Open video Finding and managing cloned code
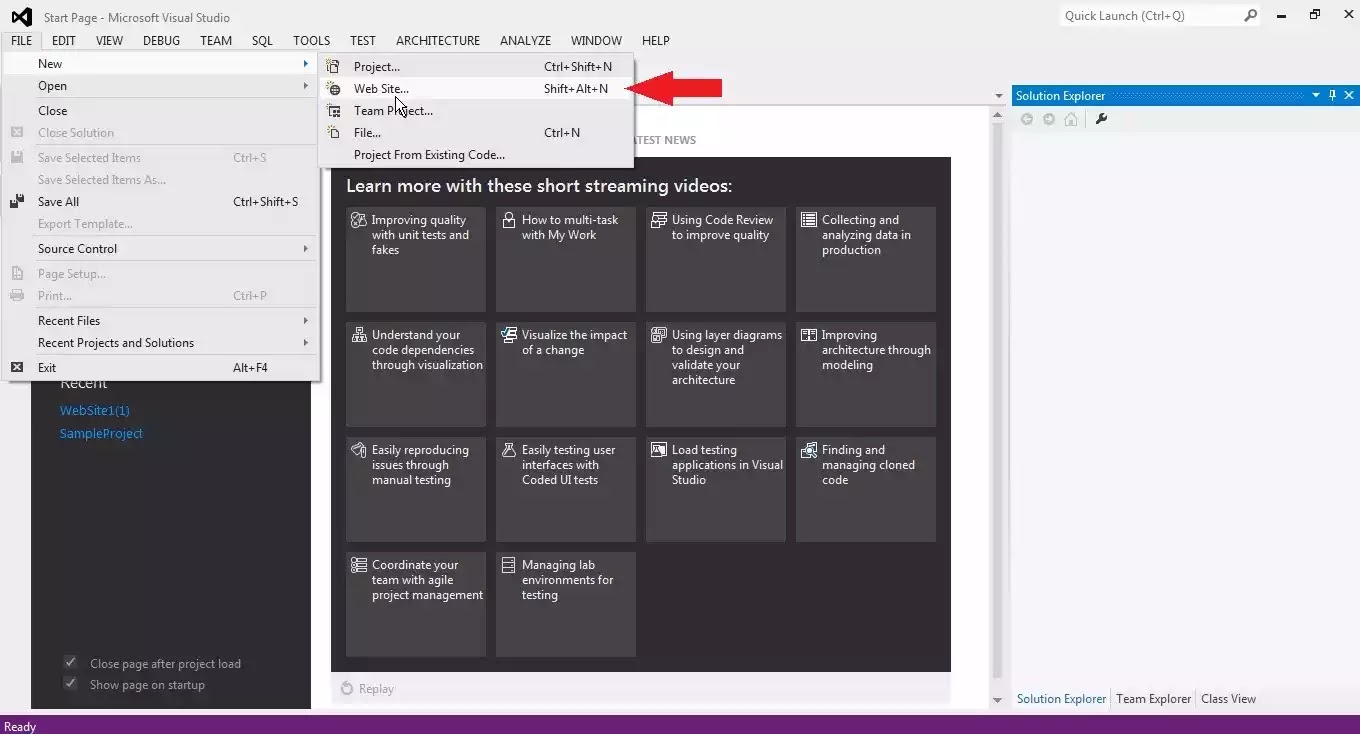Viewport: 1360px width, 734px height. point(866,489)
